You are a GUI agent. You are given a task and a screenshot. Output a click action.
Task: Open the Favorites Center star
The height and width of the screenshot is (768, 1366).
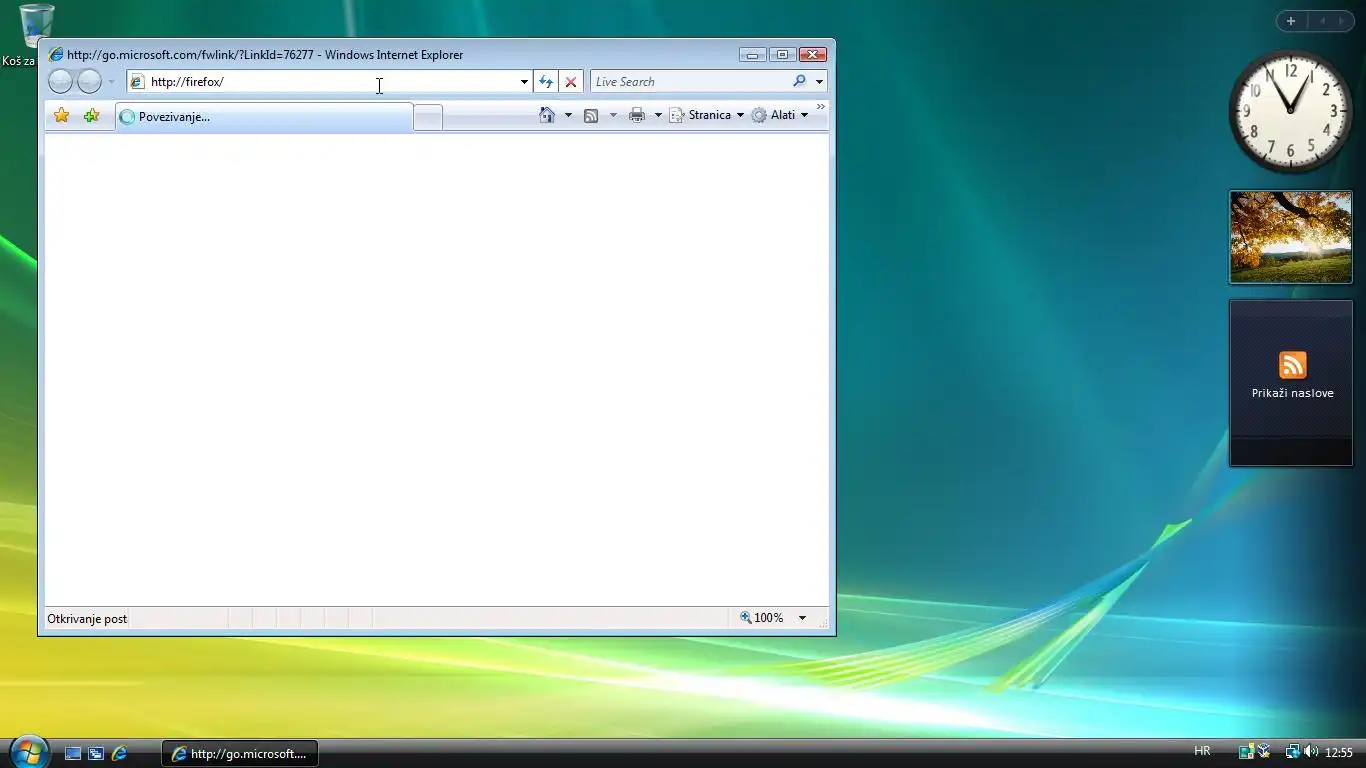(62, 116)
